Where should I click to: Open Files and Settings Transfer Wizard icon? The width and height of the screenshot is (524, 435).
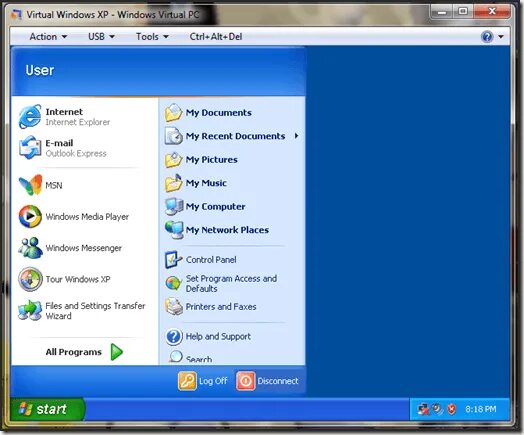click(x=30, y=310)
